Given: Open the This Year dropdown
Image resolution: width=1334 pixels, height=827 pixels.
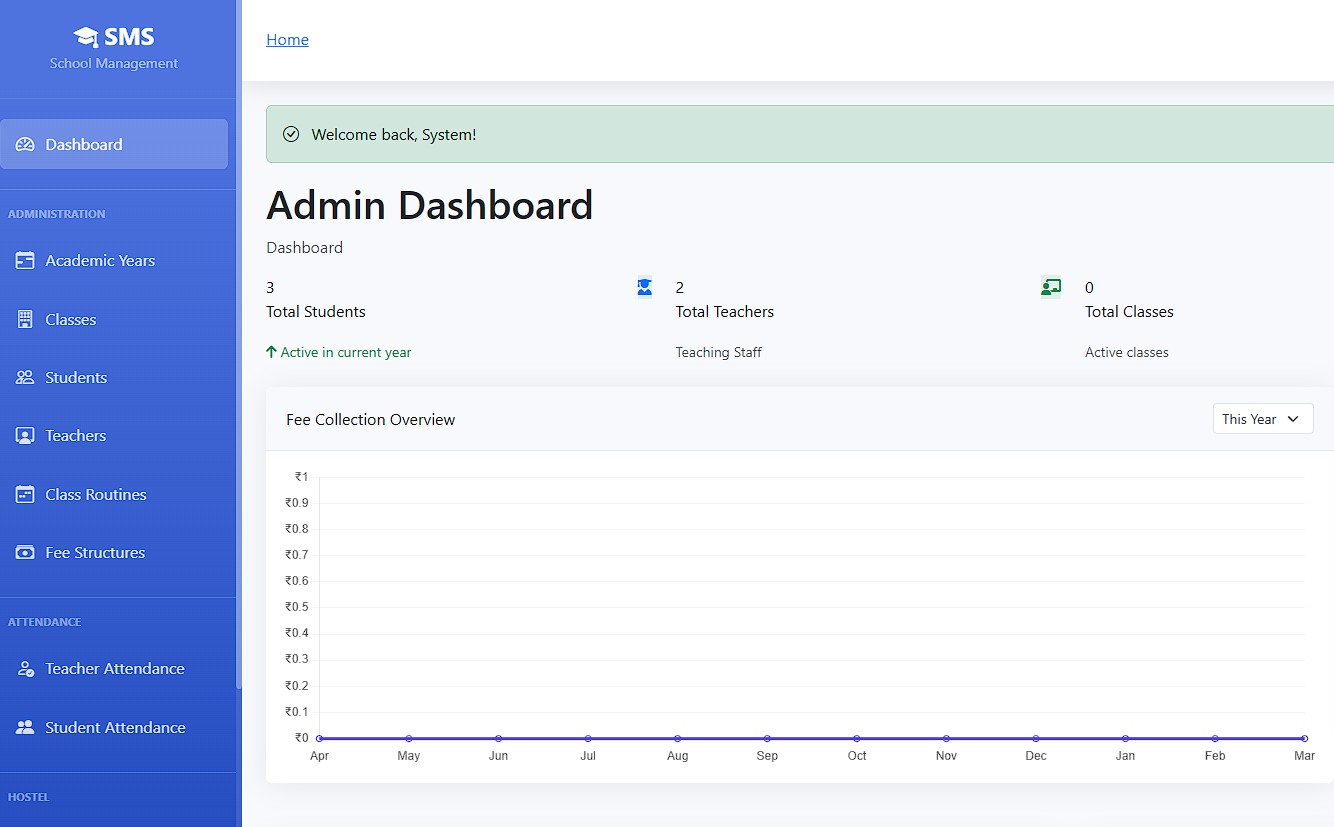Looking at the screenshot, I should tap(1262, 419).
